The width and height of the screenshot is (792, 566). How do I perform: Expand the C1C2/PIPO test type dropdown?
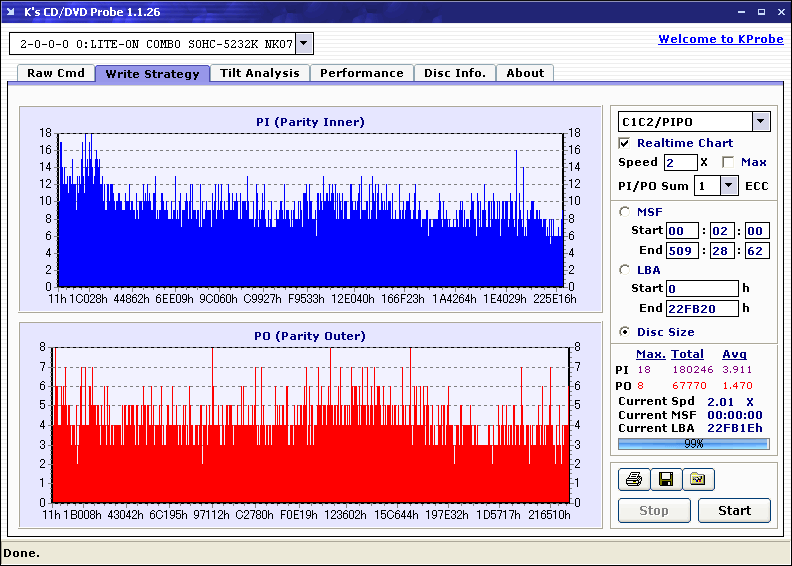click(760, 122)
